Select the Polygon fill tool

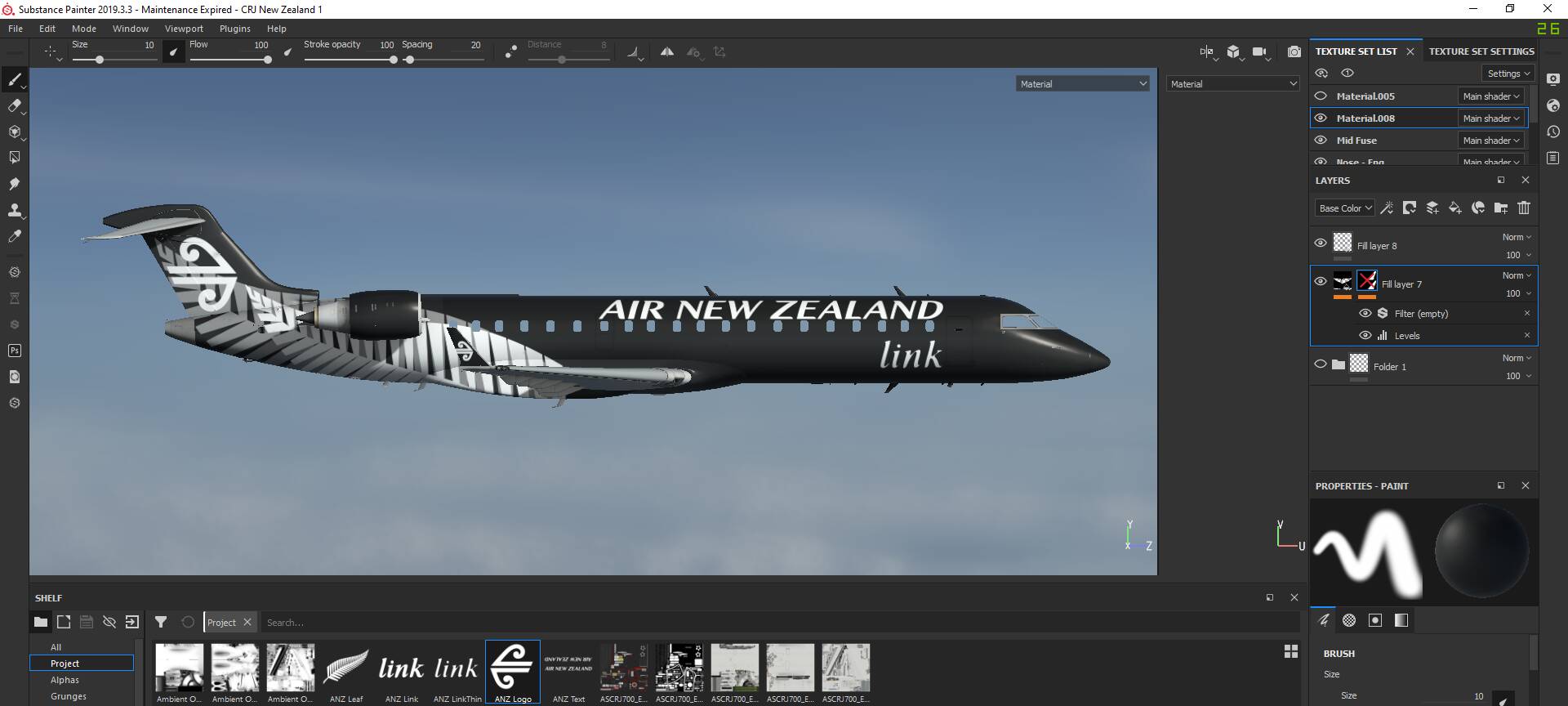(14, 158)
